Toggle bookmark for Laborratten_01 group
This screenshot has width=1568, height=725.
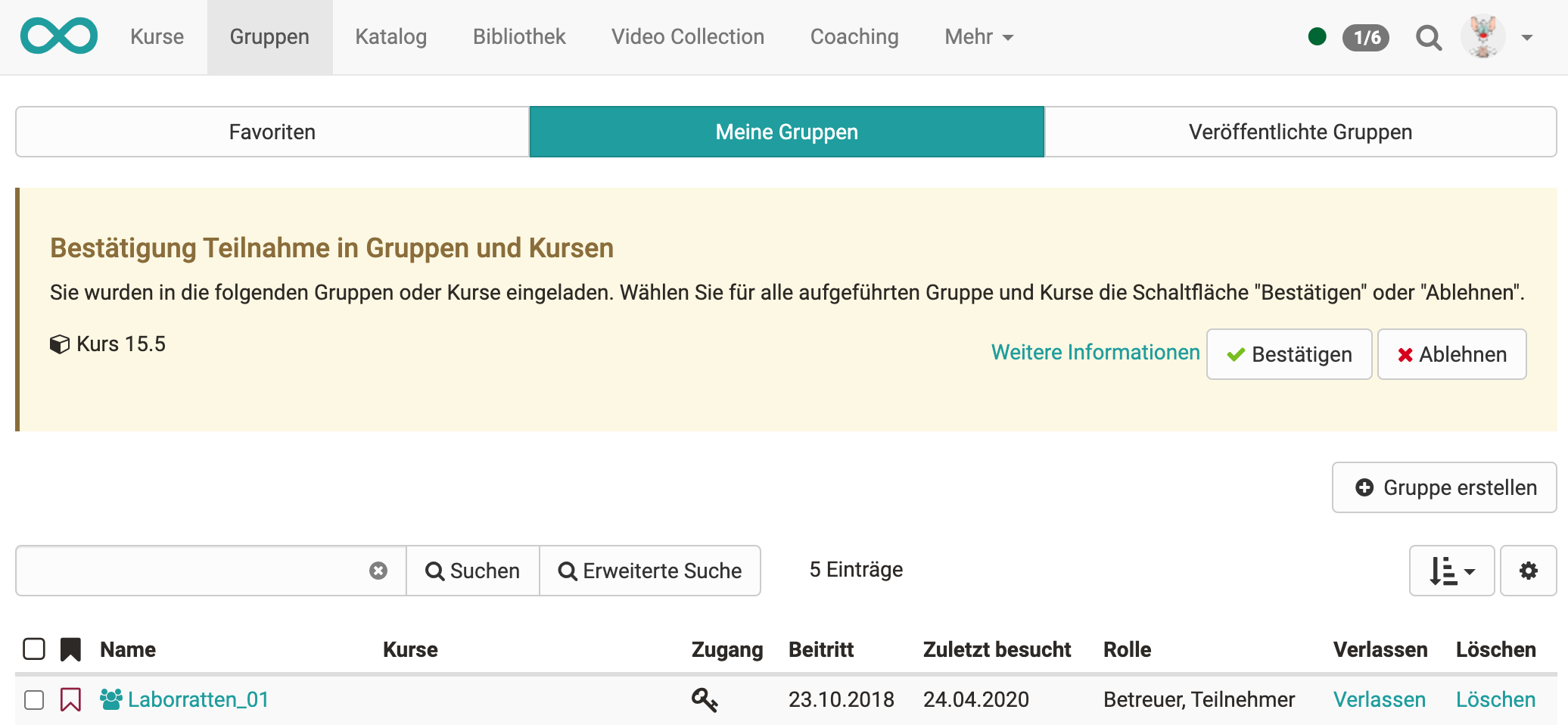coord(70,699)
